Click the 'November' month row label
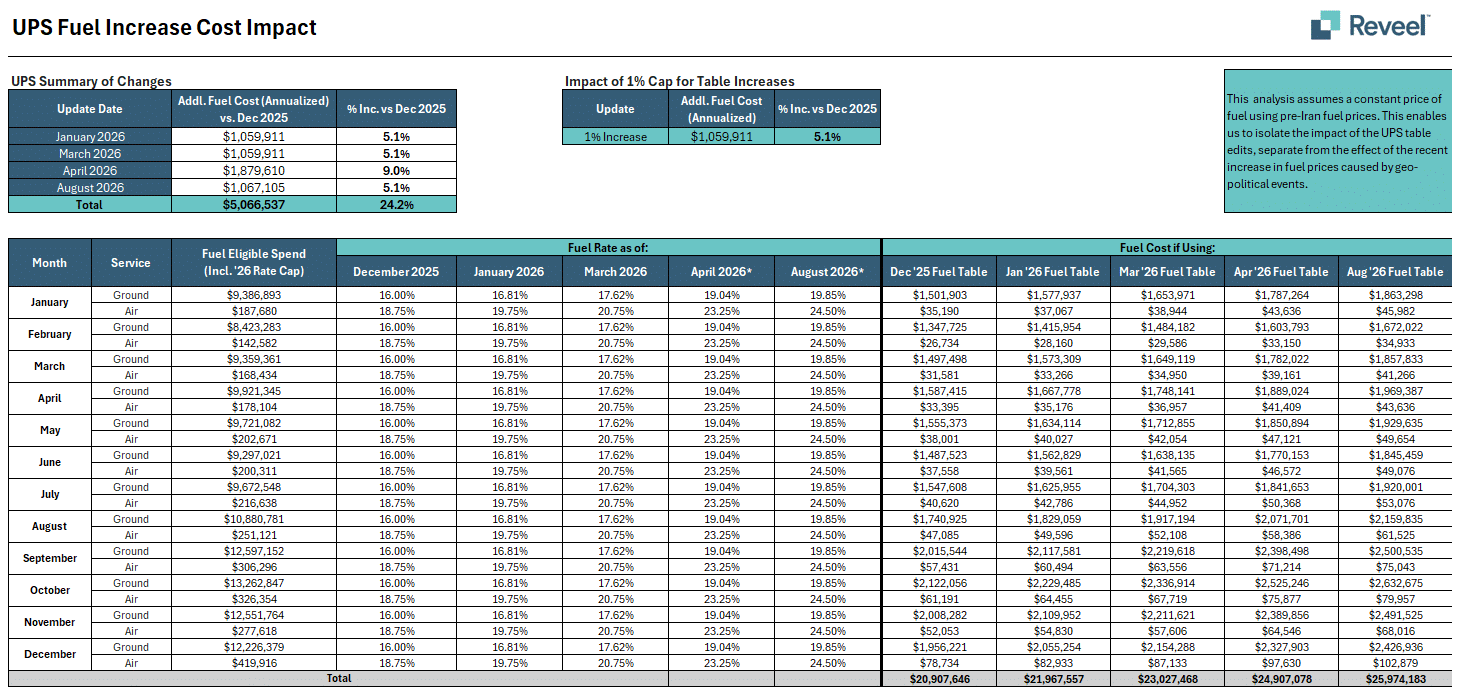Viewport: 1457px width, 692px height. 49,623
